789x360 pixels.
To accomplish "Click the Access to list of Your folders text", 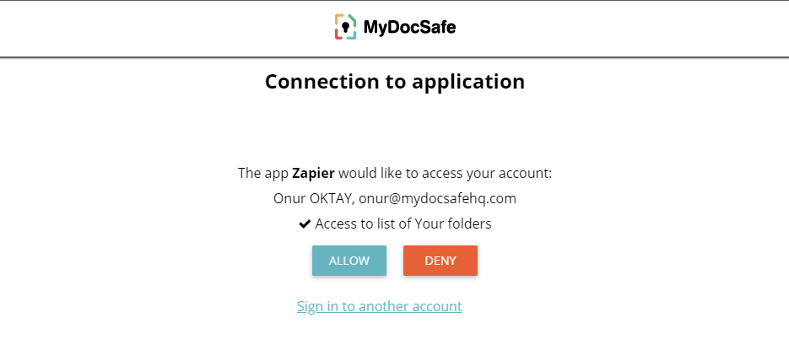I will pyautogui.click(x=403, y=224).
